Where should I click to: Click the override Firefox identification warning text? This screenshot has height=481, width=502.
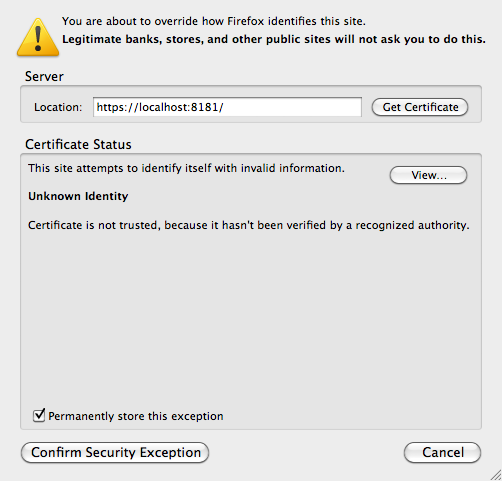(x=214, y=21)
